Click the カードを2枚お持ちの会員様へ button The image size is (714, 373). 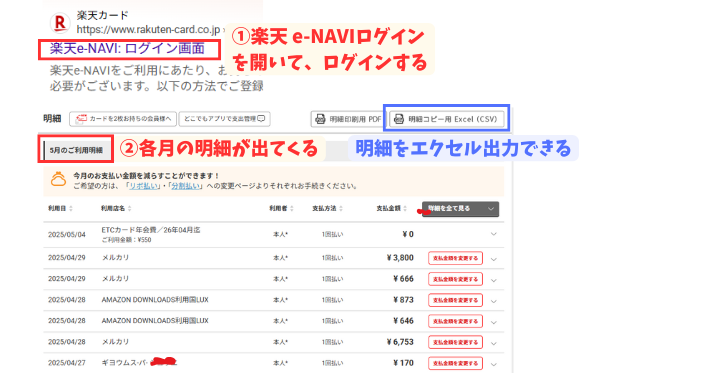tap(123, 119)
